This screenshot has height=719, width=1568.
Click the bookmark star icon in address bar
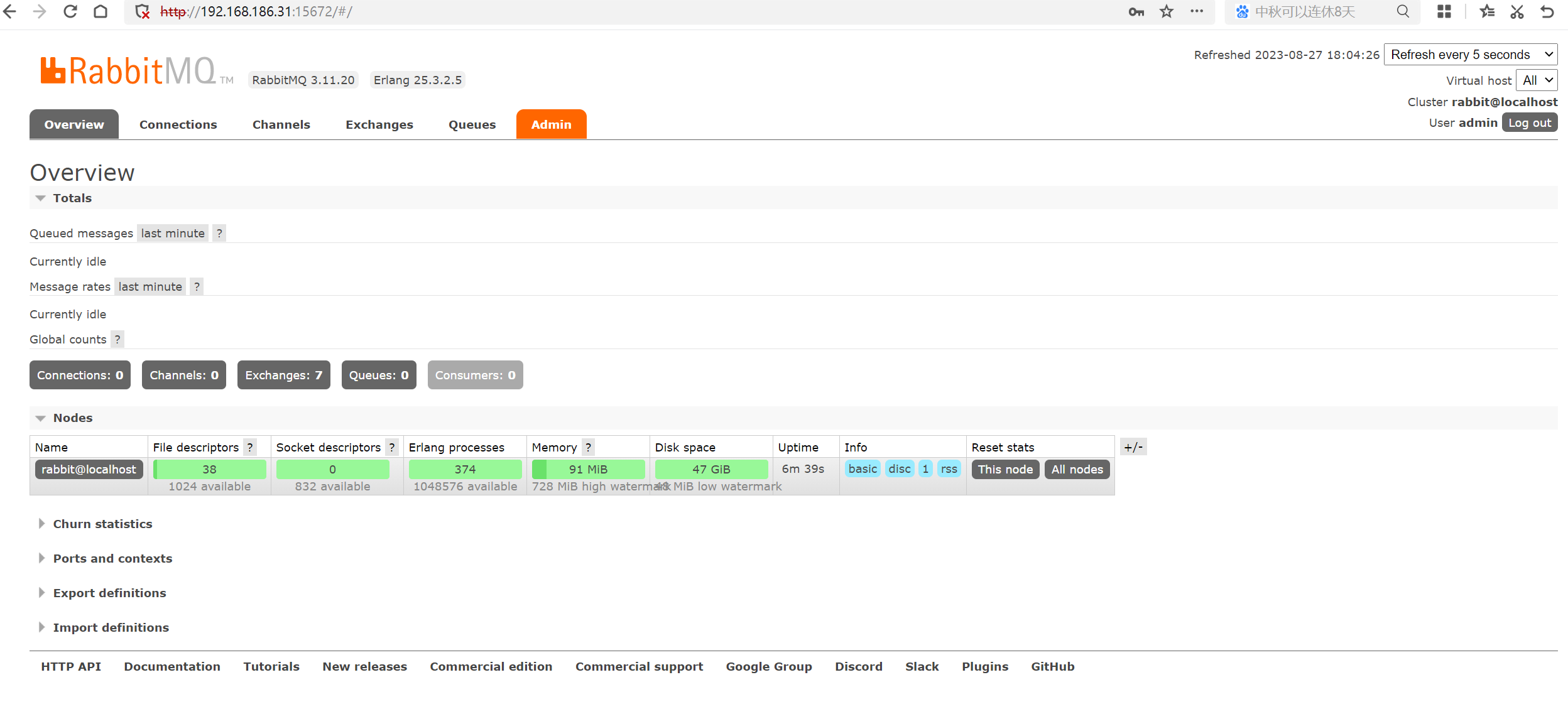(x=1167, y=11)
